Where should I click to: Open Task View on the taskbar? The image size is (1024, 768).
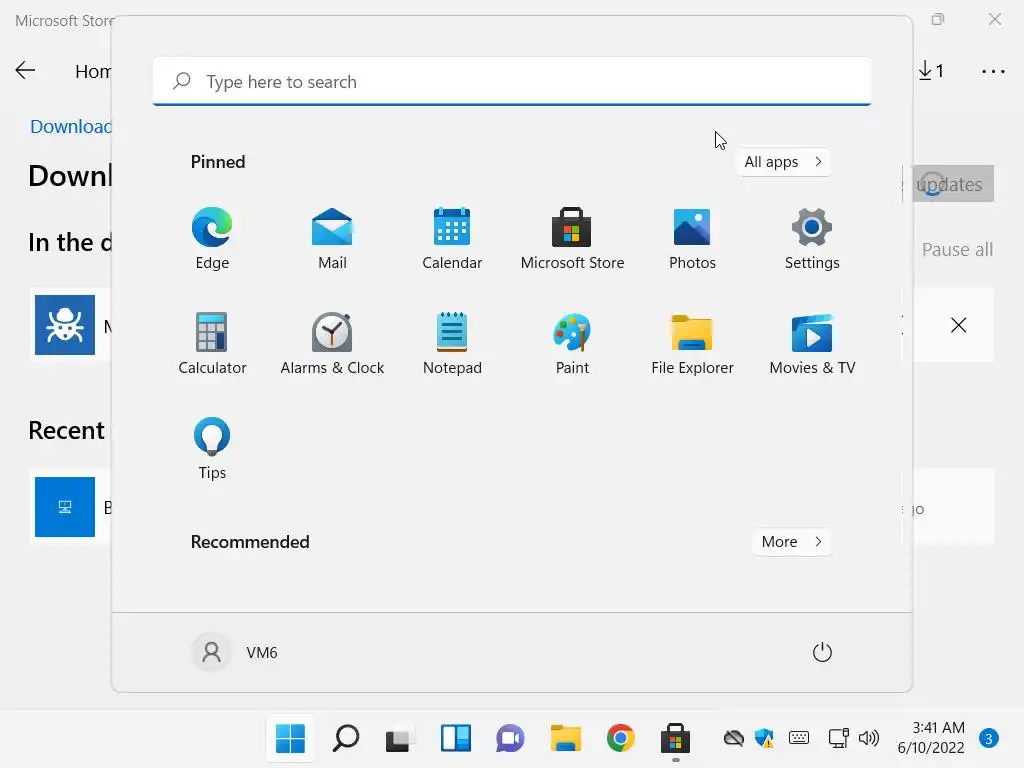400,739
